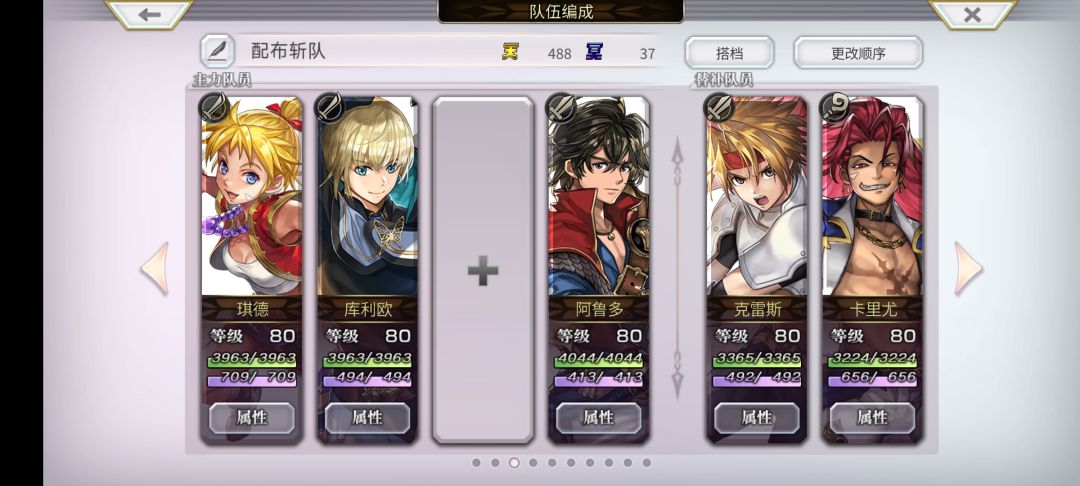The image size is (1080, 486).
Task: Click the yellow 天 attribute icon
Action: (510, 52)
